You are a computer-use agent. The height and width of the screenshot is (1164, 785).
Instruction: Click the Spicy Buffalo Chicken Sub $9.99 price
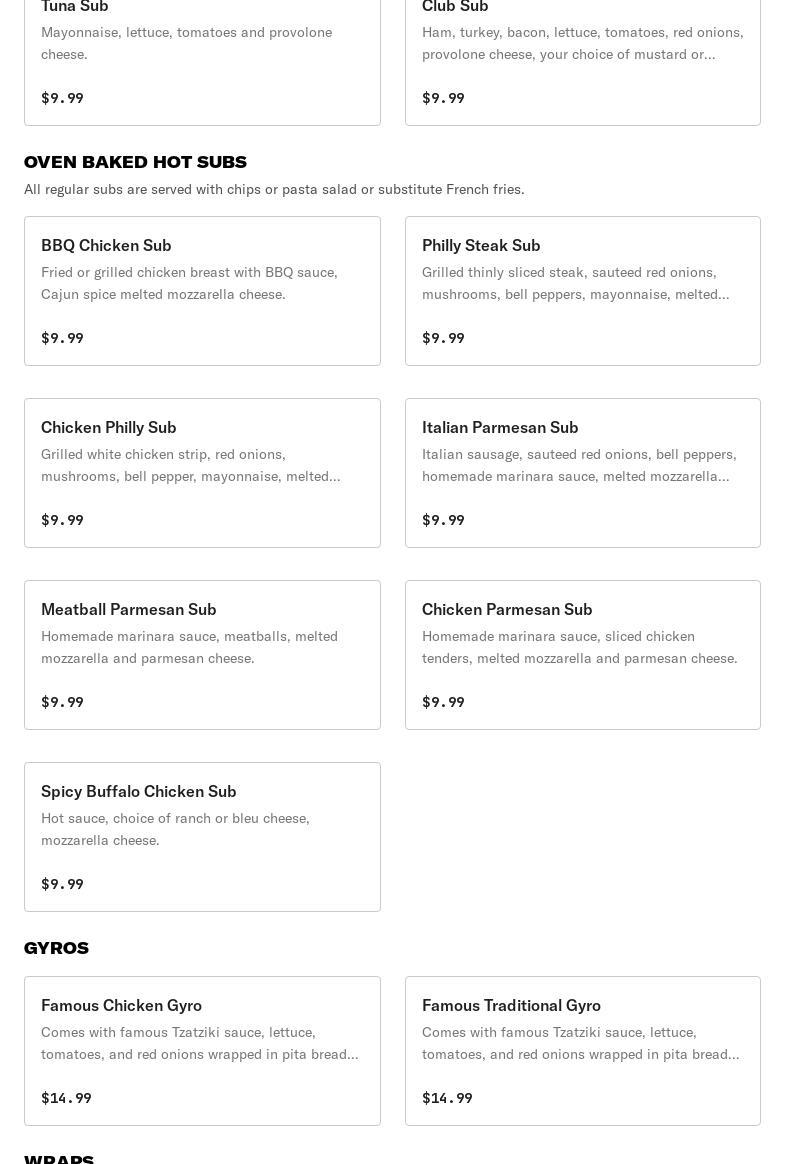[62, 884]
